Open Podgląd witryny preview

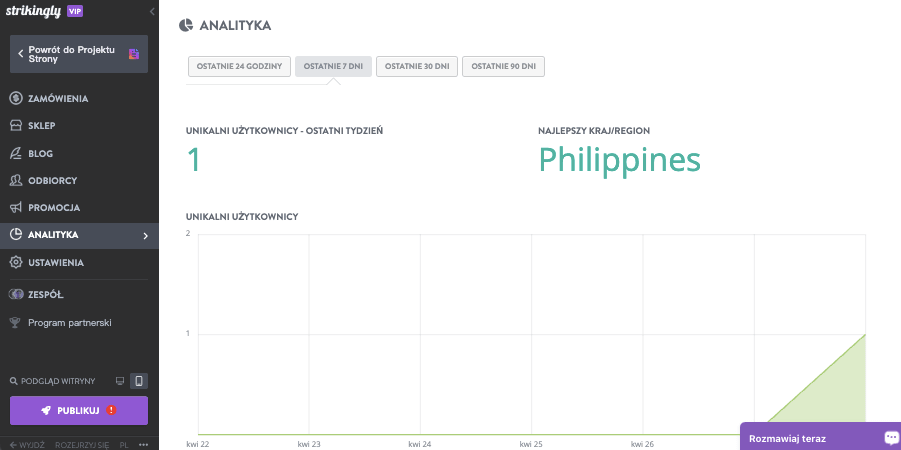[x=58, y=381]
